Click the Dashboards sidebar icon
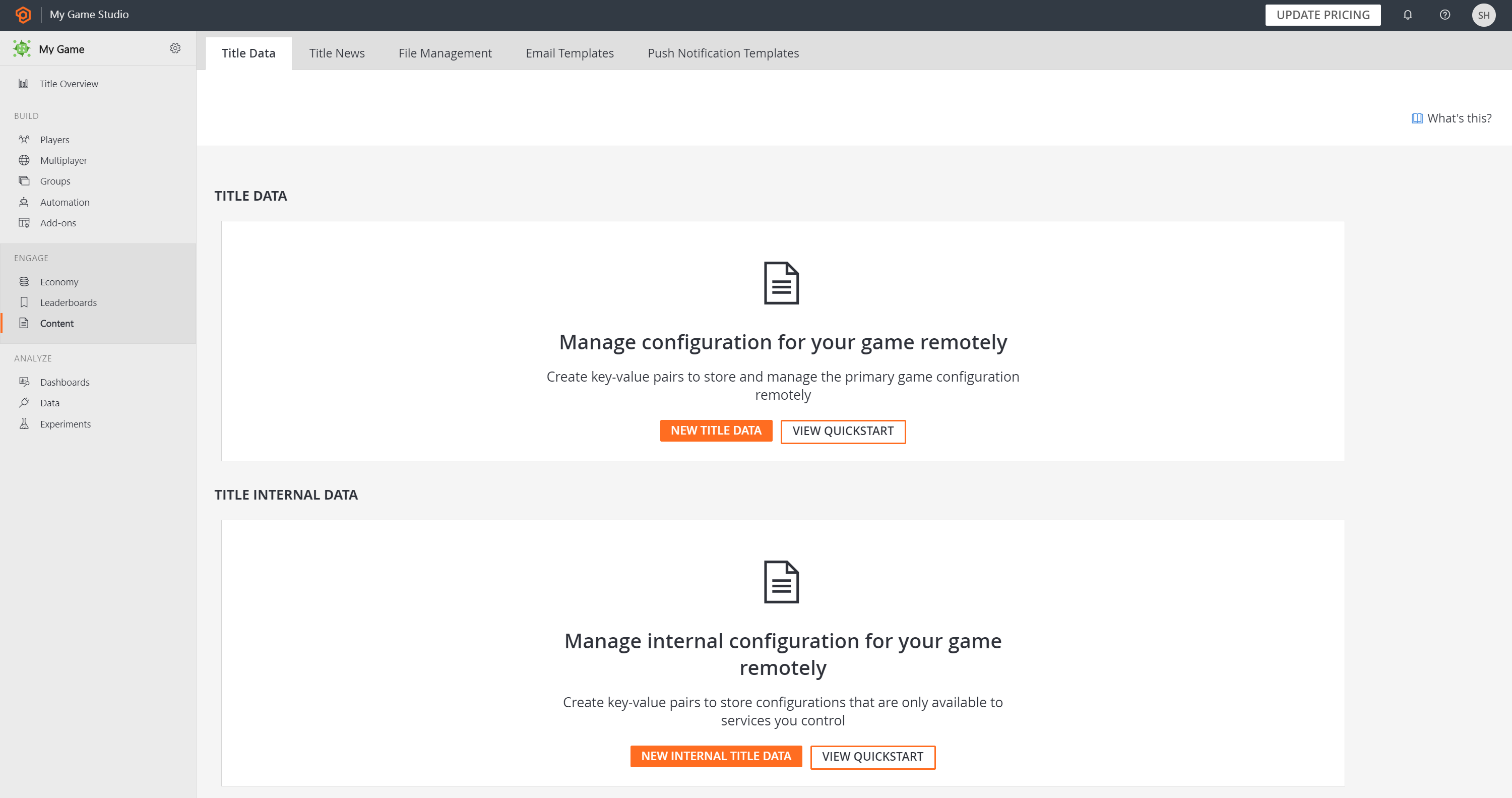The width and height of the screenshot is (1512, 798). coord(24,382)
